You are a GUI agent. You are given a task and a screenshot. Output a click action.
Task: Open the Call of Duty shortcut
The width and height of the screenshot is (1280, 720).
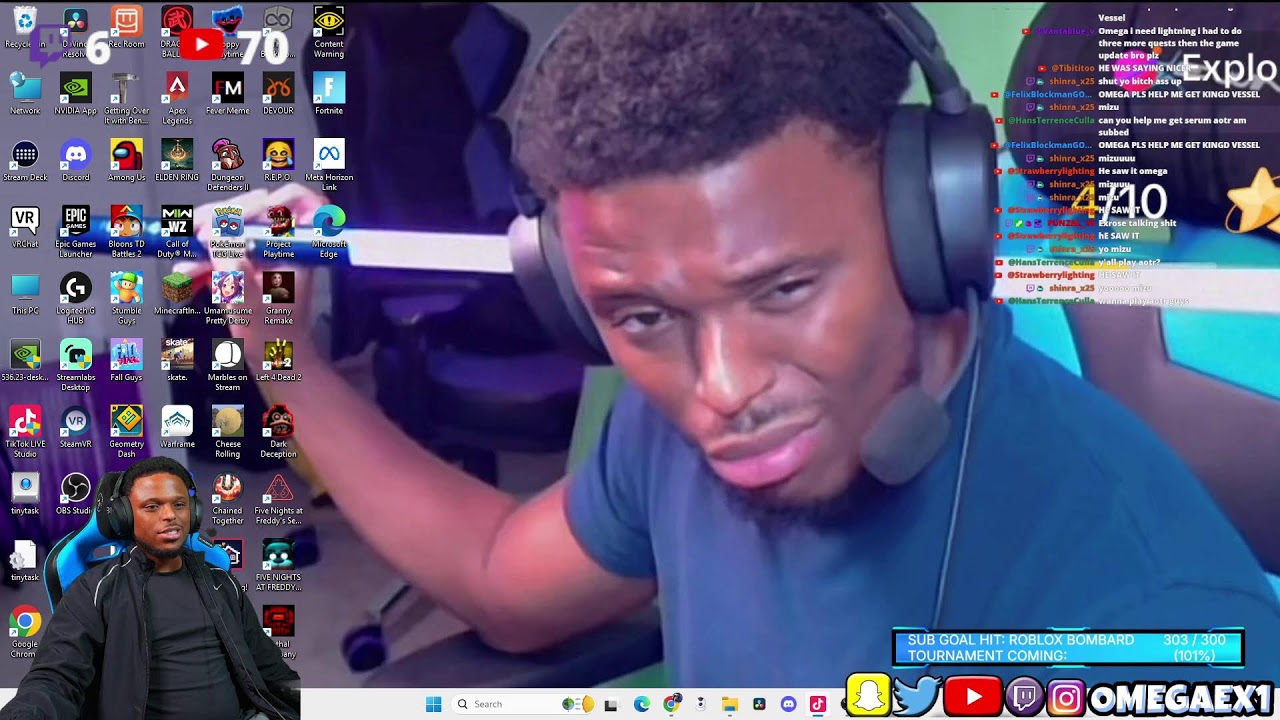177,232
